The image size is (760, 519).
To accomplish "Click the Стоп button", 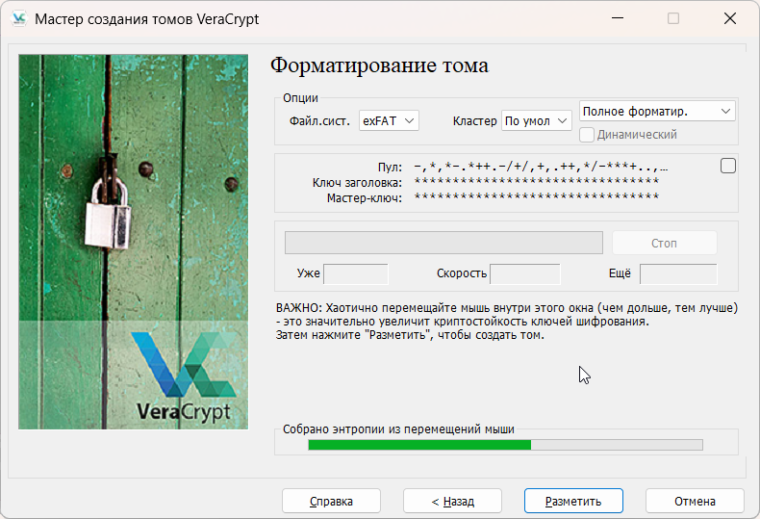I will 664,243.
